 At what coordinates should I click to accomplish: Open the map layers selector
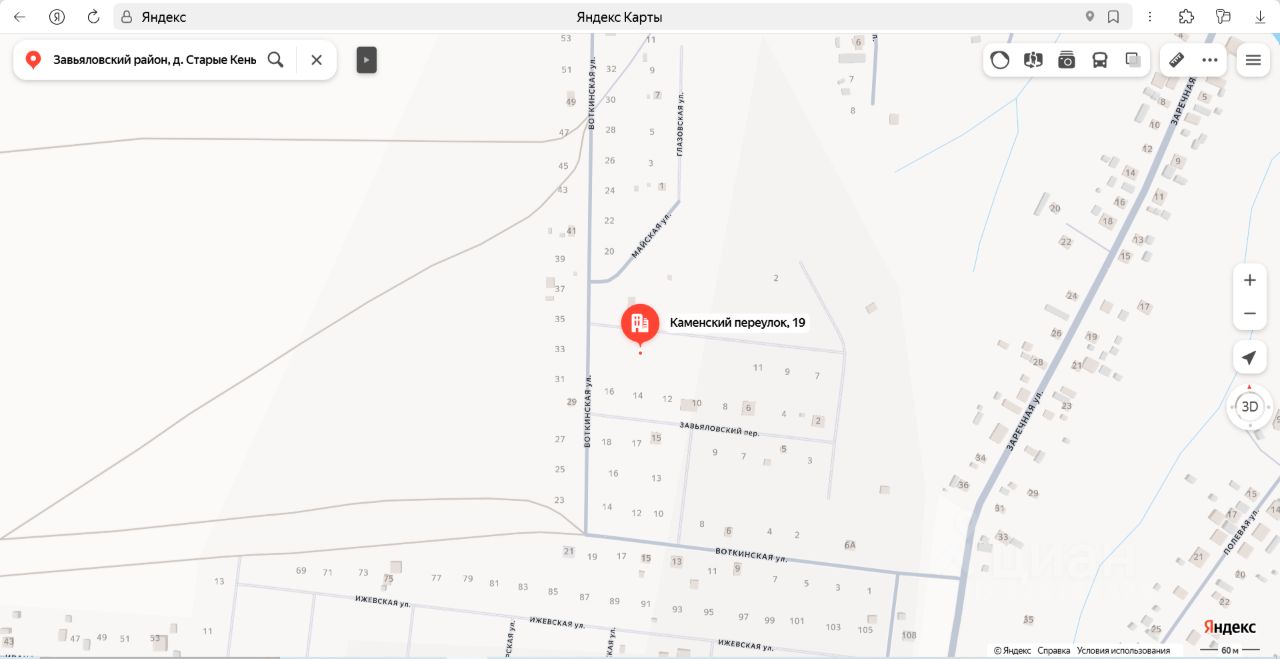[x=1133, y=60]
